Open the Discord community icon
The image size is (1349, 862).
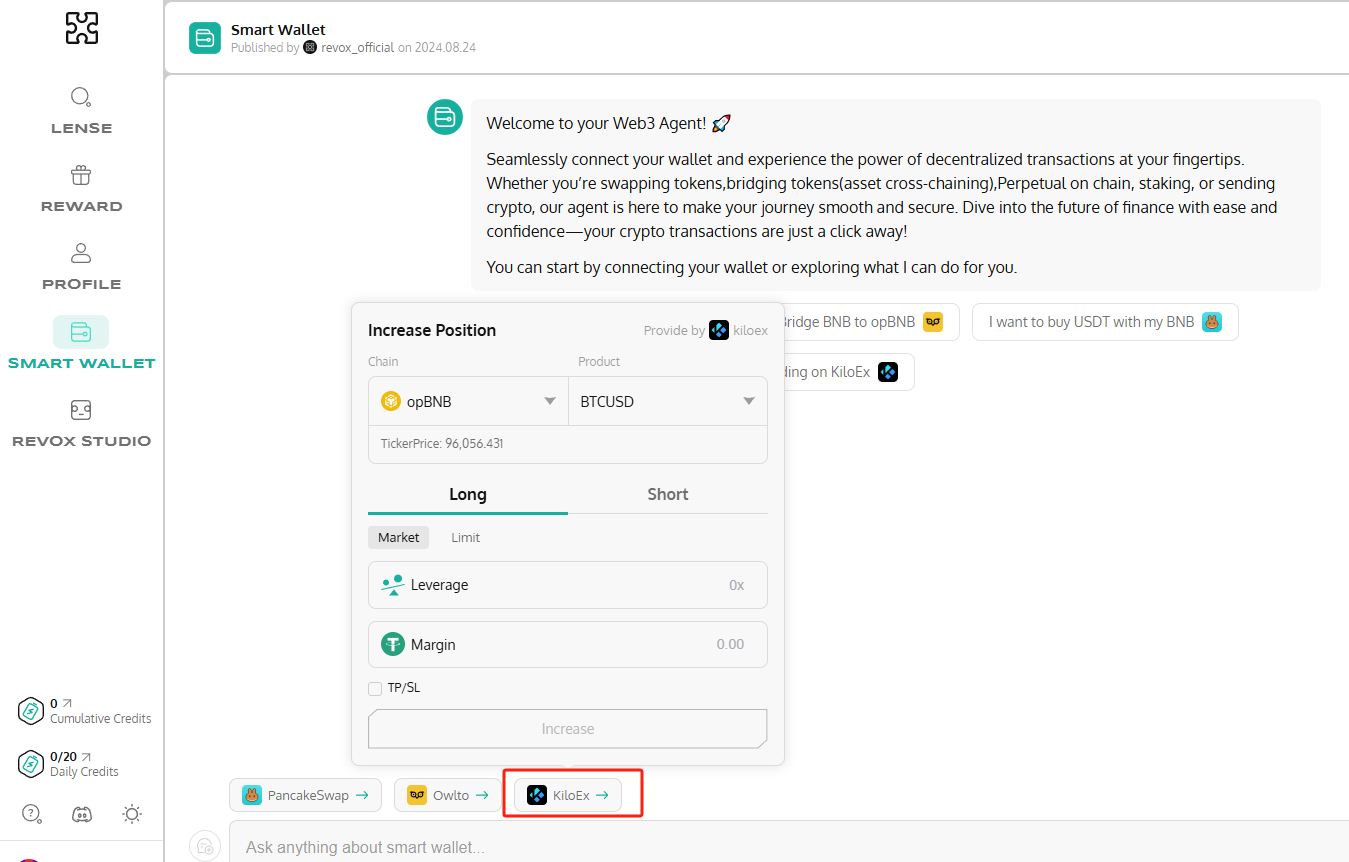click(82, 814)
